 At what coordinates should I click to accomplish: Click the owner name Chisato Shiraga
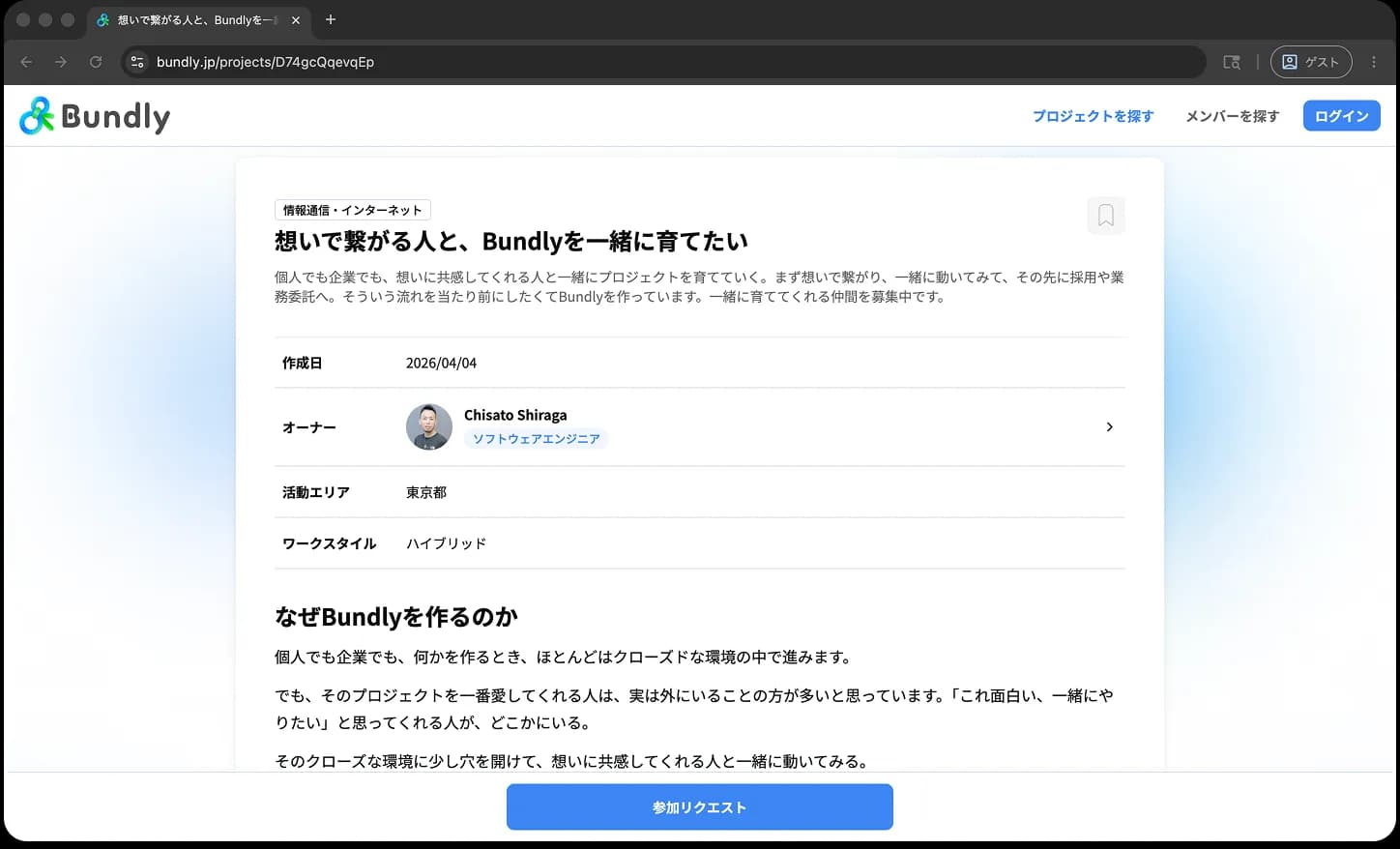click(x=515, y=415)
